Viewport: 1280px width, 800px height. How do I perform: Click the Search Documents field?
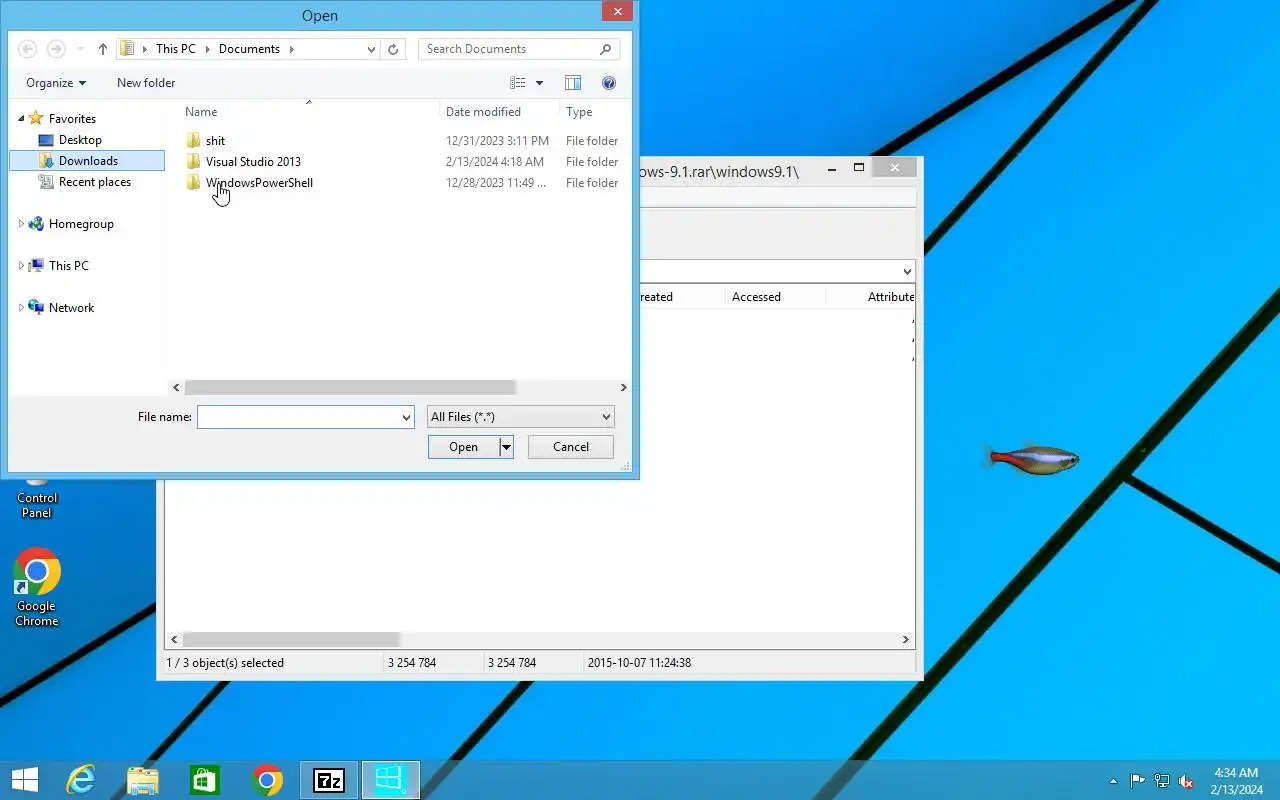518,49
